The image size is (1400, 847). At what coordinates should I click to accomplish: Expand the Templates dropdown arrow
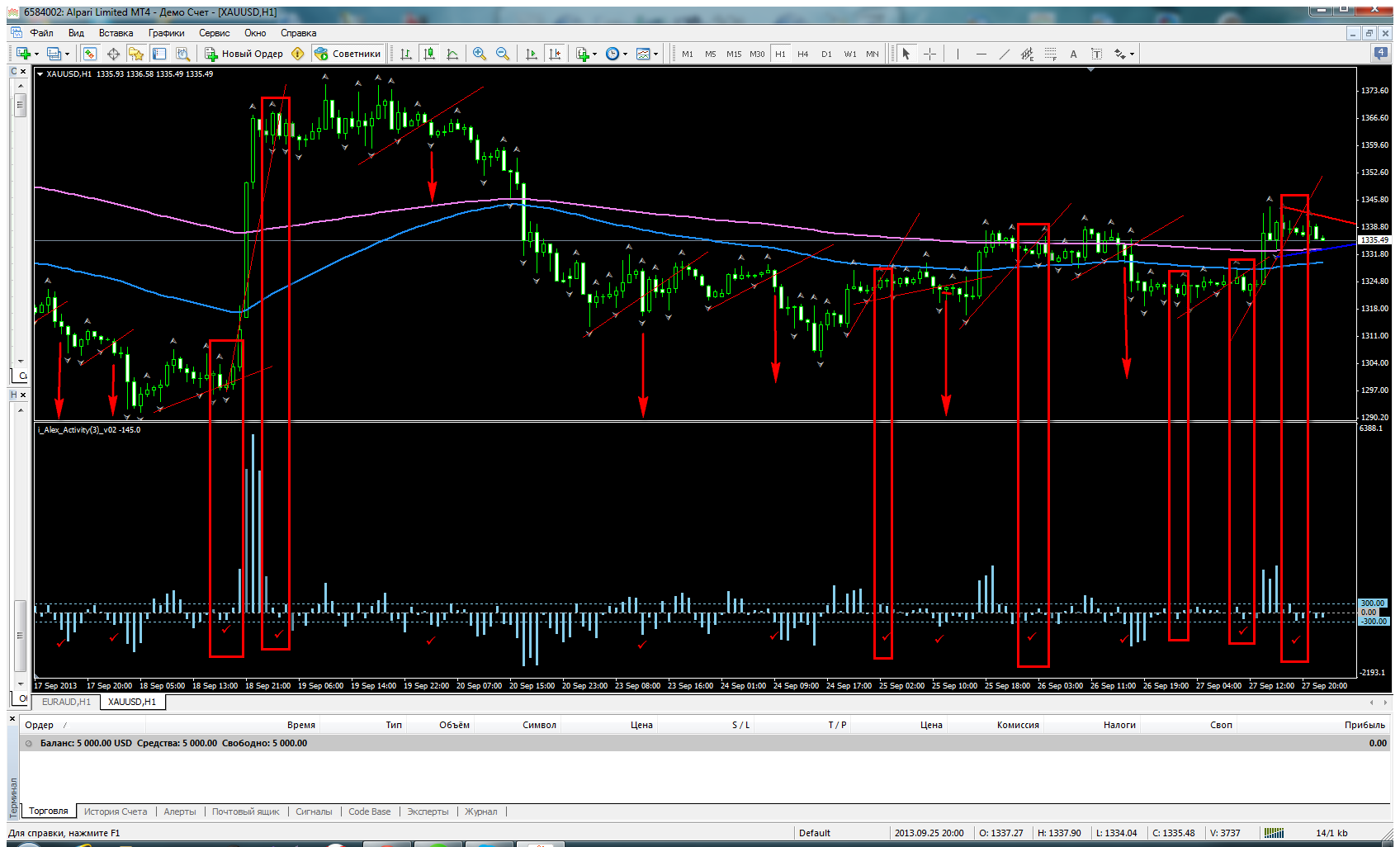point(655,54)
